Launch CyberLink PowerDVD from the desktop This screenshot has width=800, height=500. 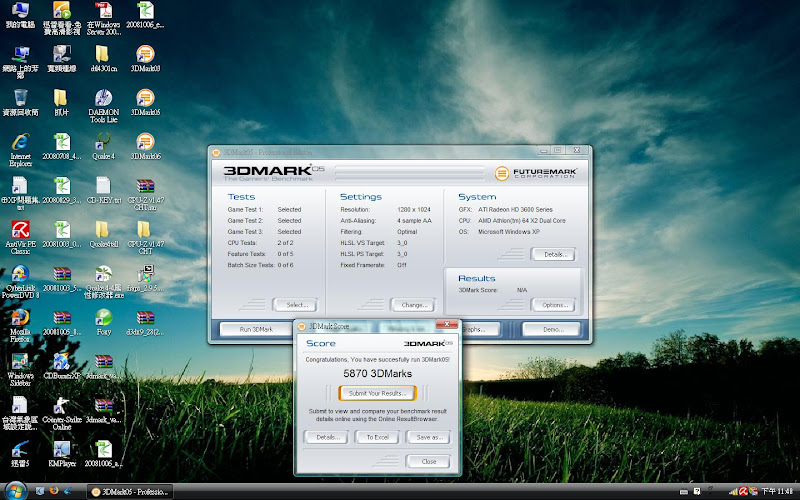(x=19, y=275)
